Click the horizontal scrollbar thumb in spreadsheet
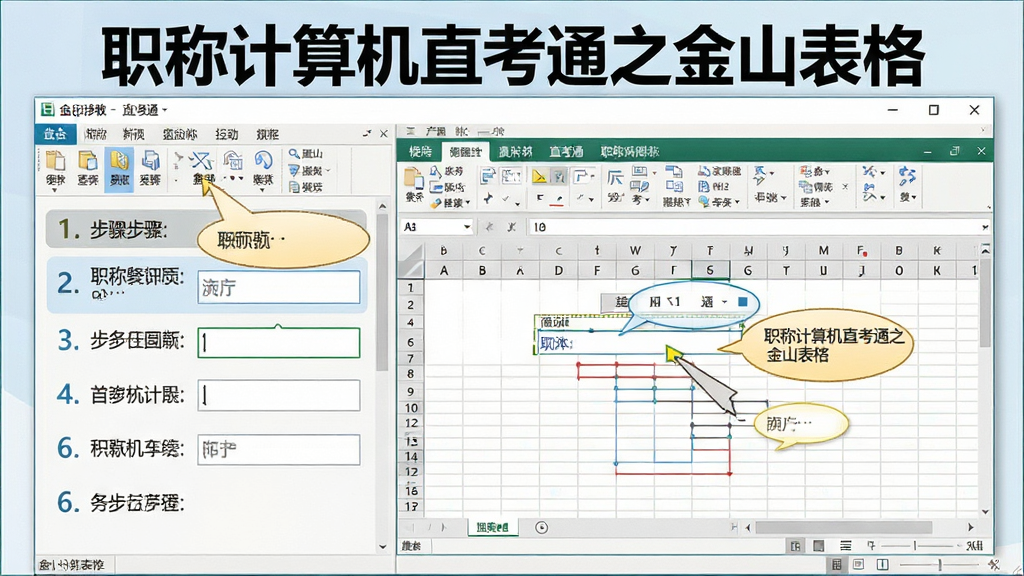This screenshot has height=576, width=1024. (x=844, y=527)
